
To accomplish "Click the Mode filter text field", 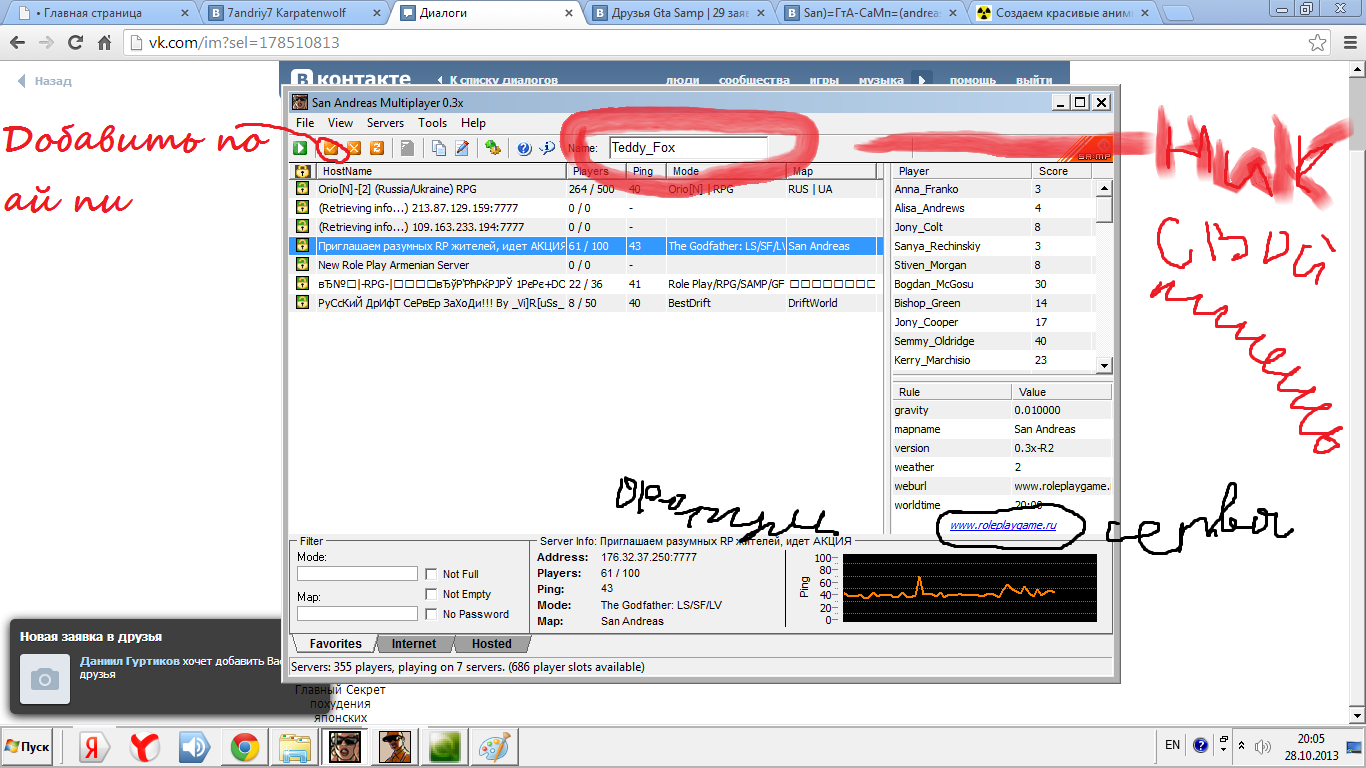I will tap(357, 574).
